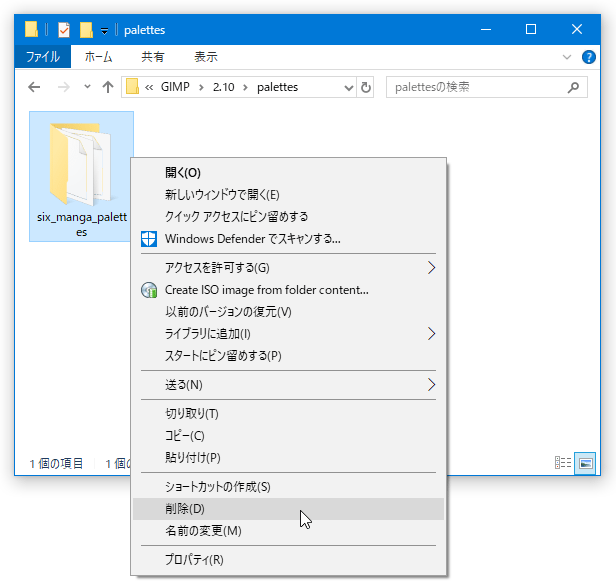Click the New Folder quick access icon
The height and width of the screenshot is (588, 616).
[x=86, y=30]
